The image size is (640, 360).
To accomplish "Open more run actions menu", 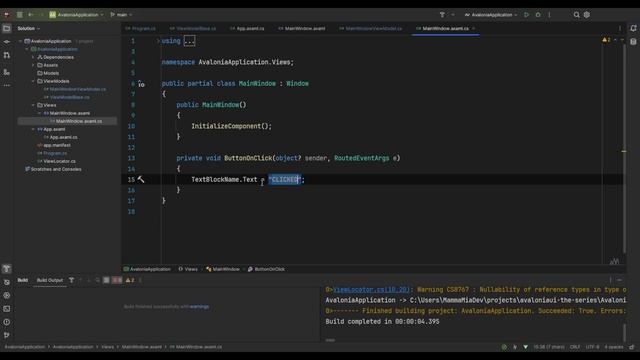I will point(549,15).
